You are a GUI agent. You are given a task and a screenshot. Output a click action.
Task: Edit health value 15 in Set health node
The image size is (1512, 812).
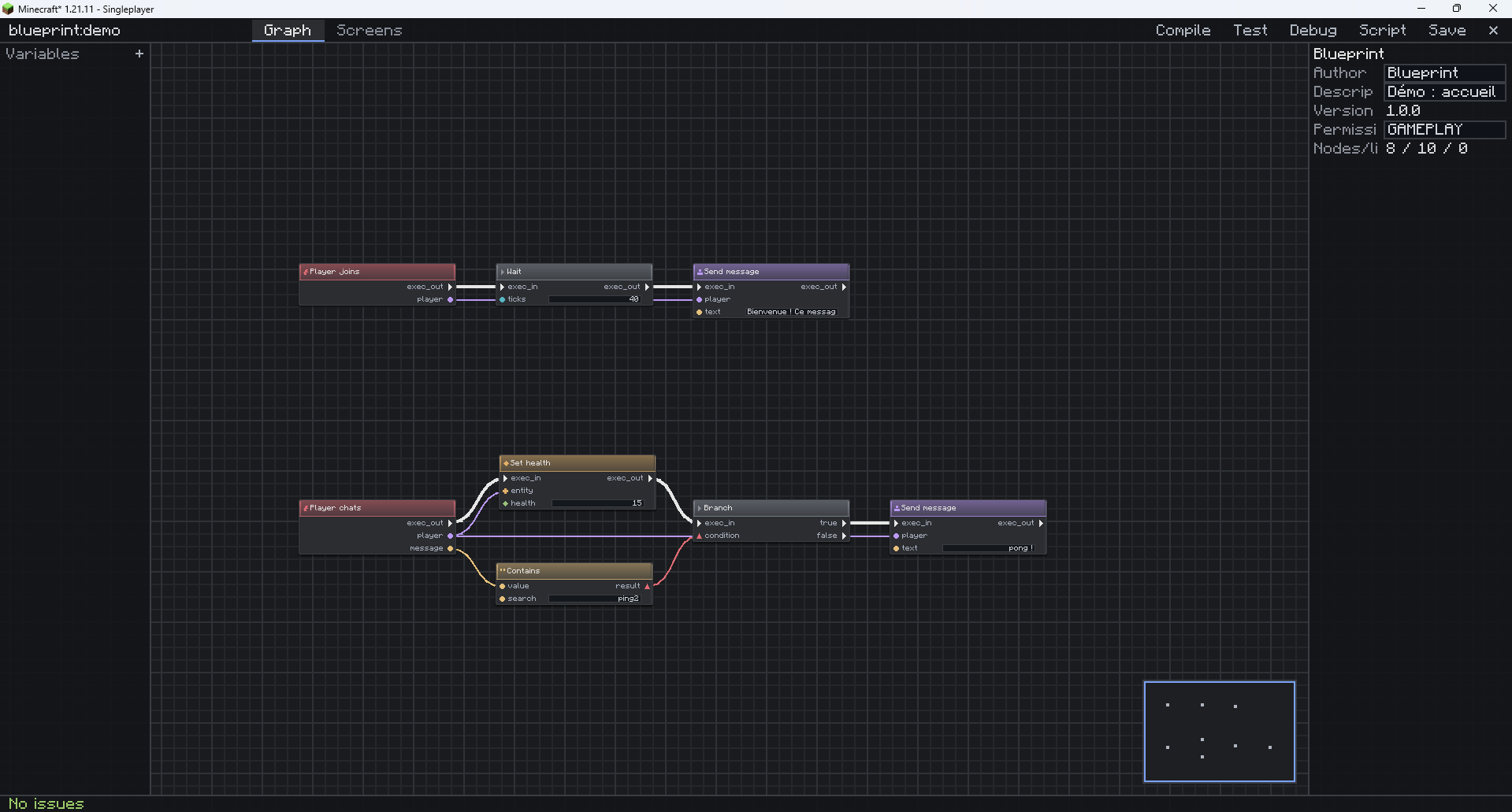coord(598,503)
